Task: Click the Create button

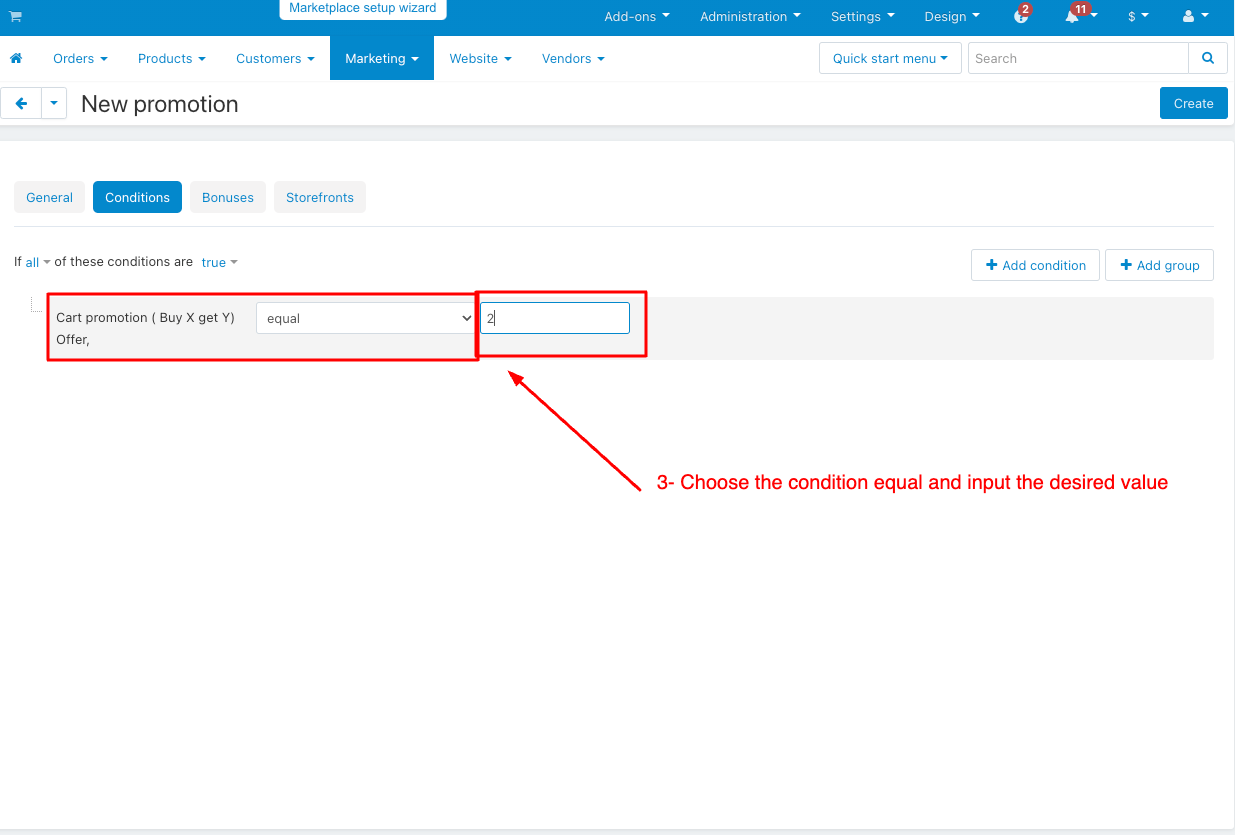Action: point(1193,103)
